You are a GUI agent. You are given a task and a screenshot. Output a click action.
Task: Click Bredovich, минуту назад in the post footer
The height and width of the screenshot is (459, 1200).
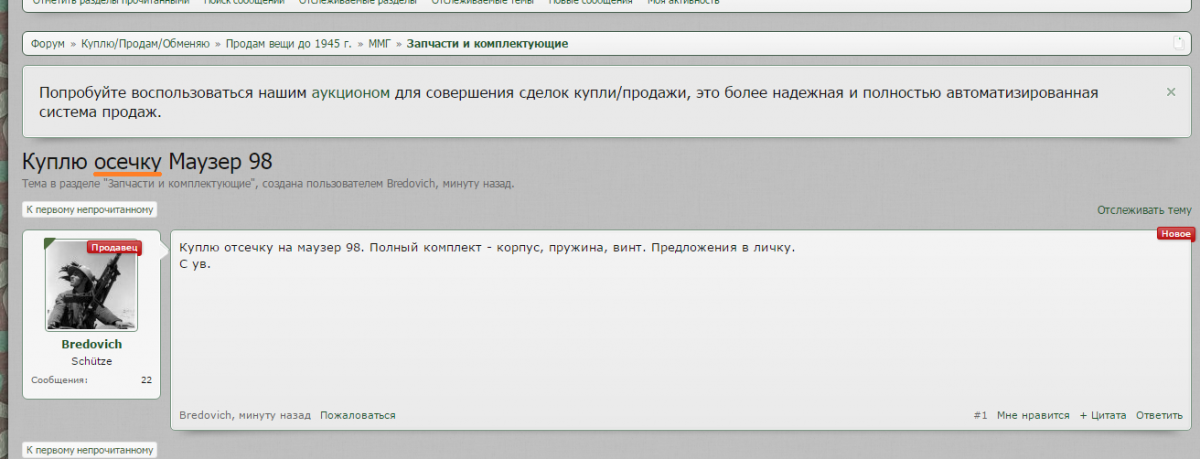(245, 415)
